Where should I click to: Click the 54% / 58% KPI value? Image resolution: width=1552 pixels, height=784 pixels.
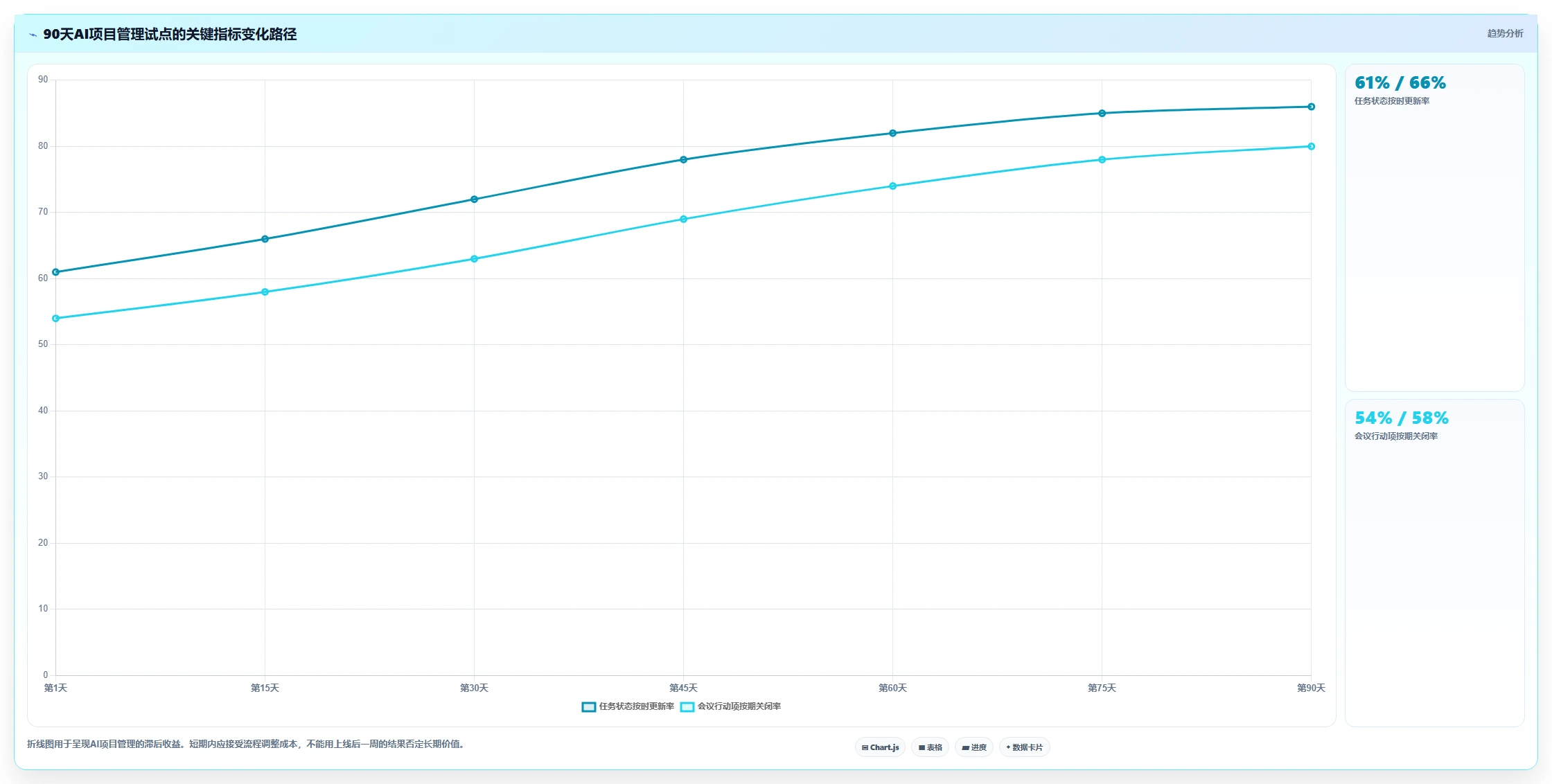(1401, 418)
